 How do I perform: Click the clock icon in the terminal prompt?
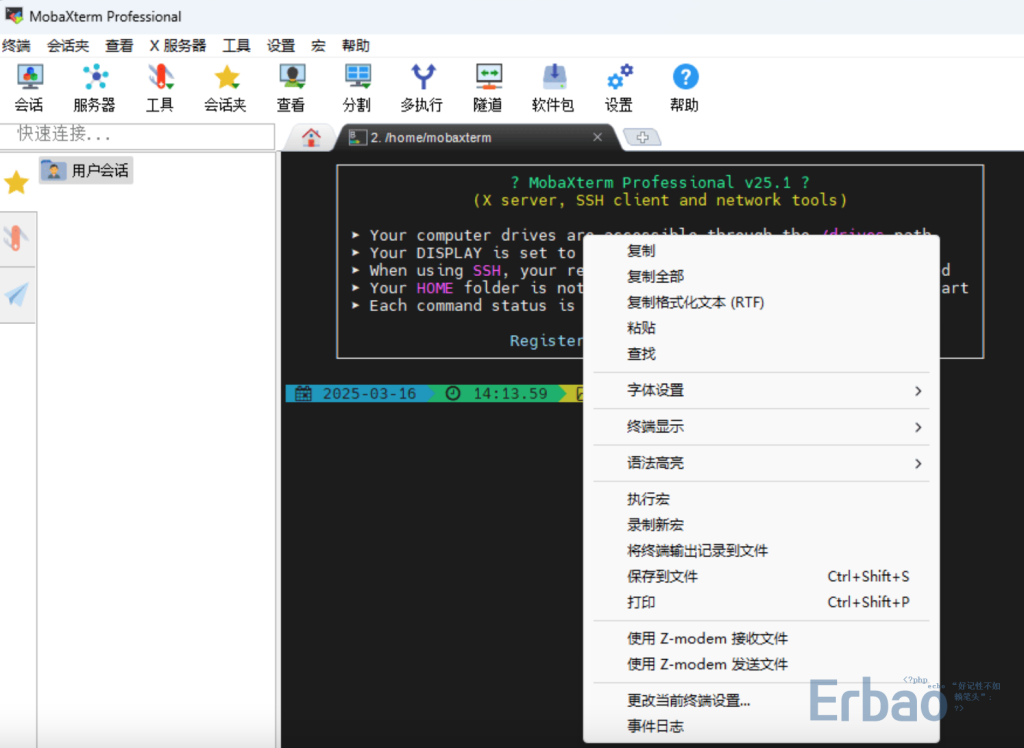(453, 393)
